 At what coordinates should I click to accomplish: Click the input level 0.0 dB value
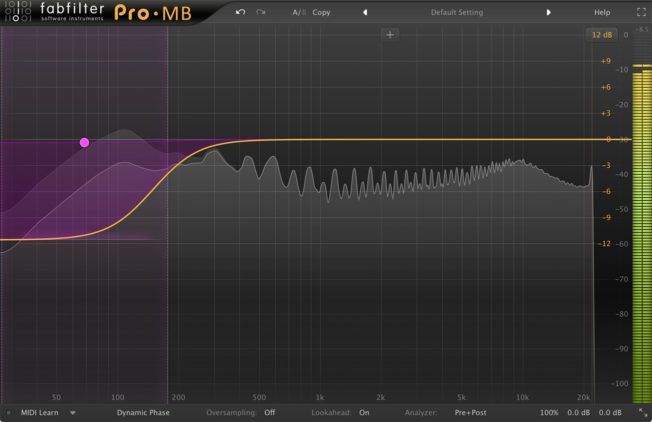(578, 412)
